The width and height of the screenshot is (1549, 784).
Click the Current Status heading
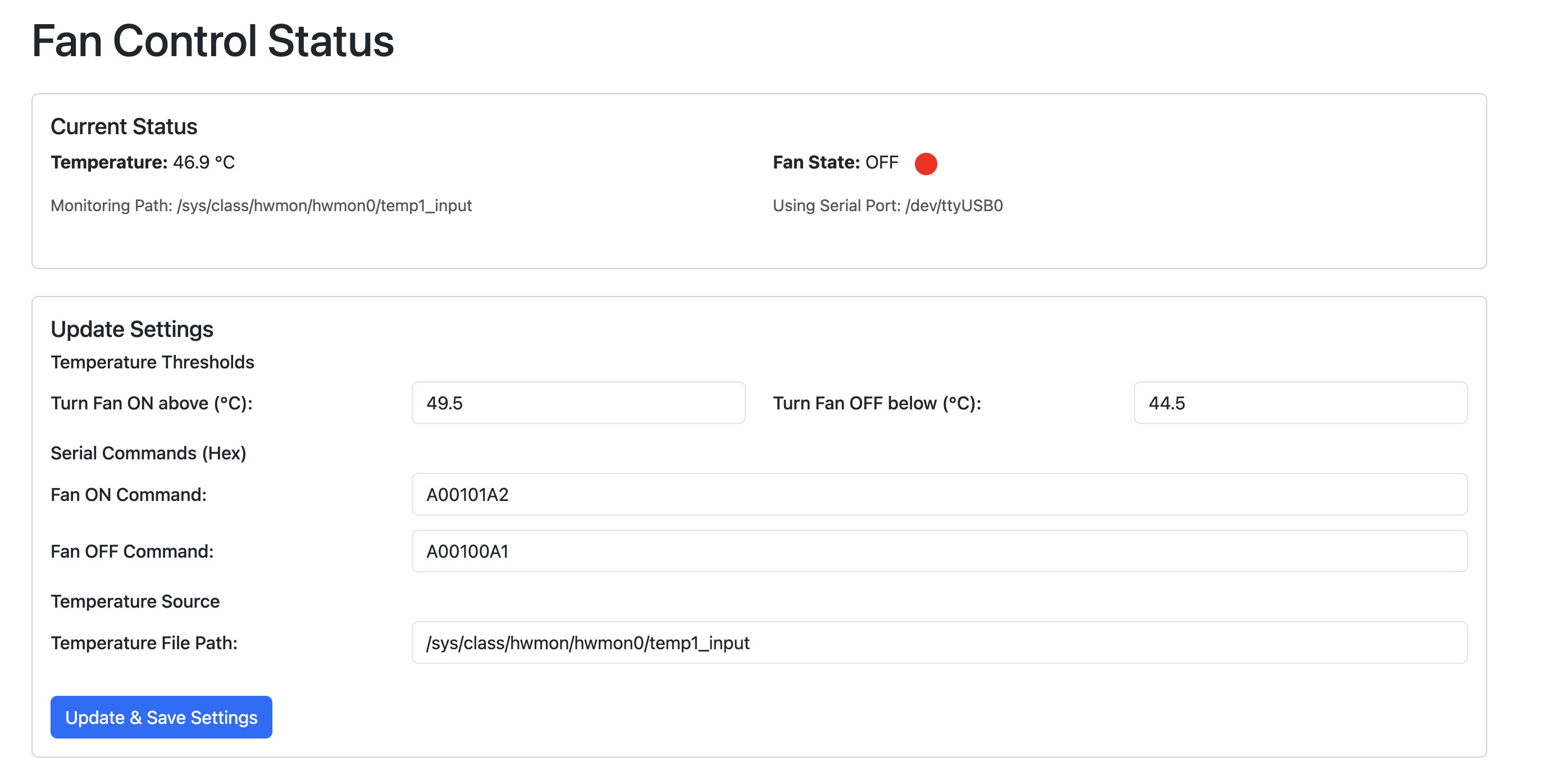pos(124,126)
